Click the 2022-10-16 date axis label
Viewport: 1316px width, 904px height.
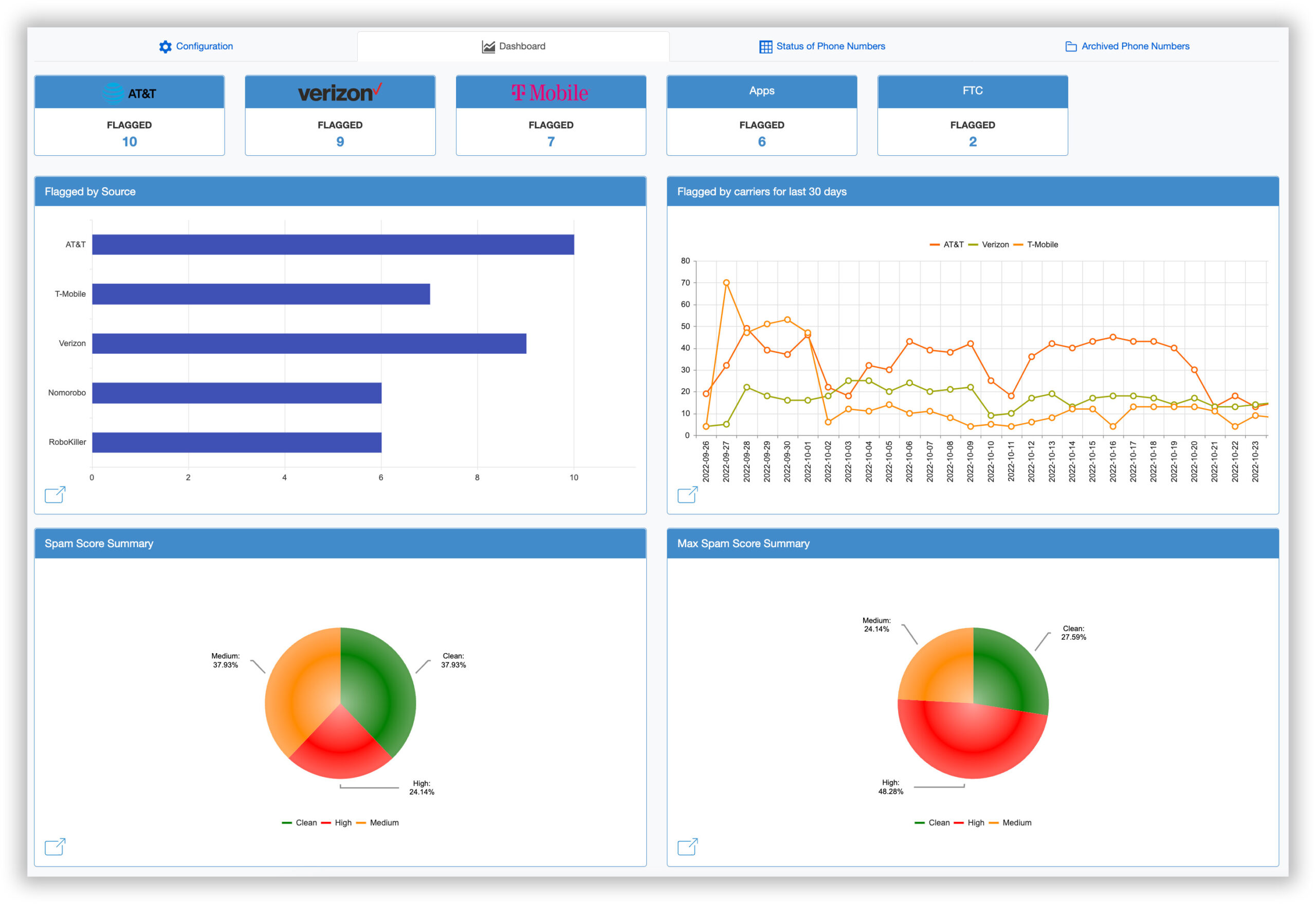(1113, 462)
